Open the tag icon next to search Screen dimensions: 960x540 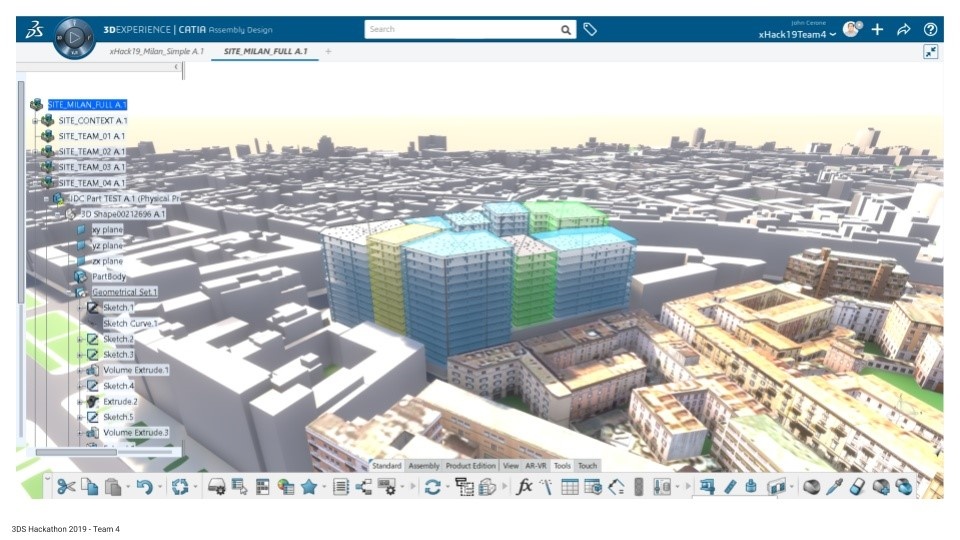pos(590,29)
